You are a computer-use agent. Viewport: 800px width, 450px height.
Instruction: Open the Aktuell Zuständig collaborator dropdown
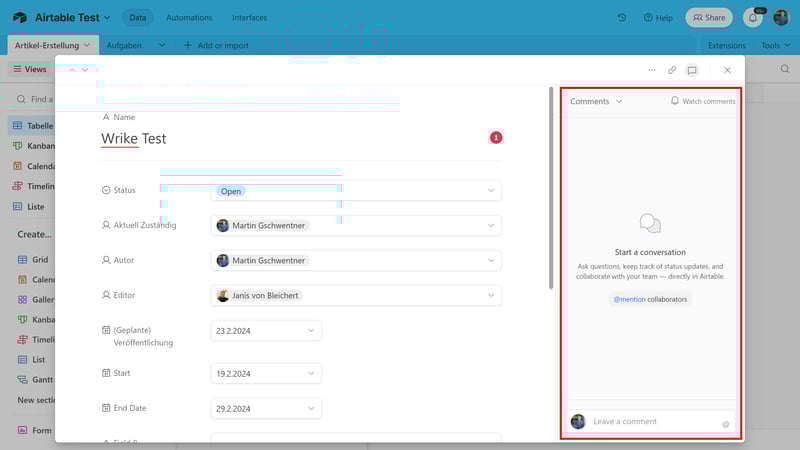356,226
